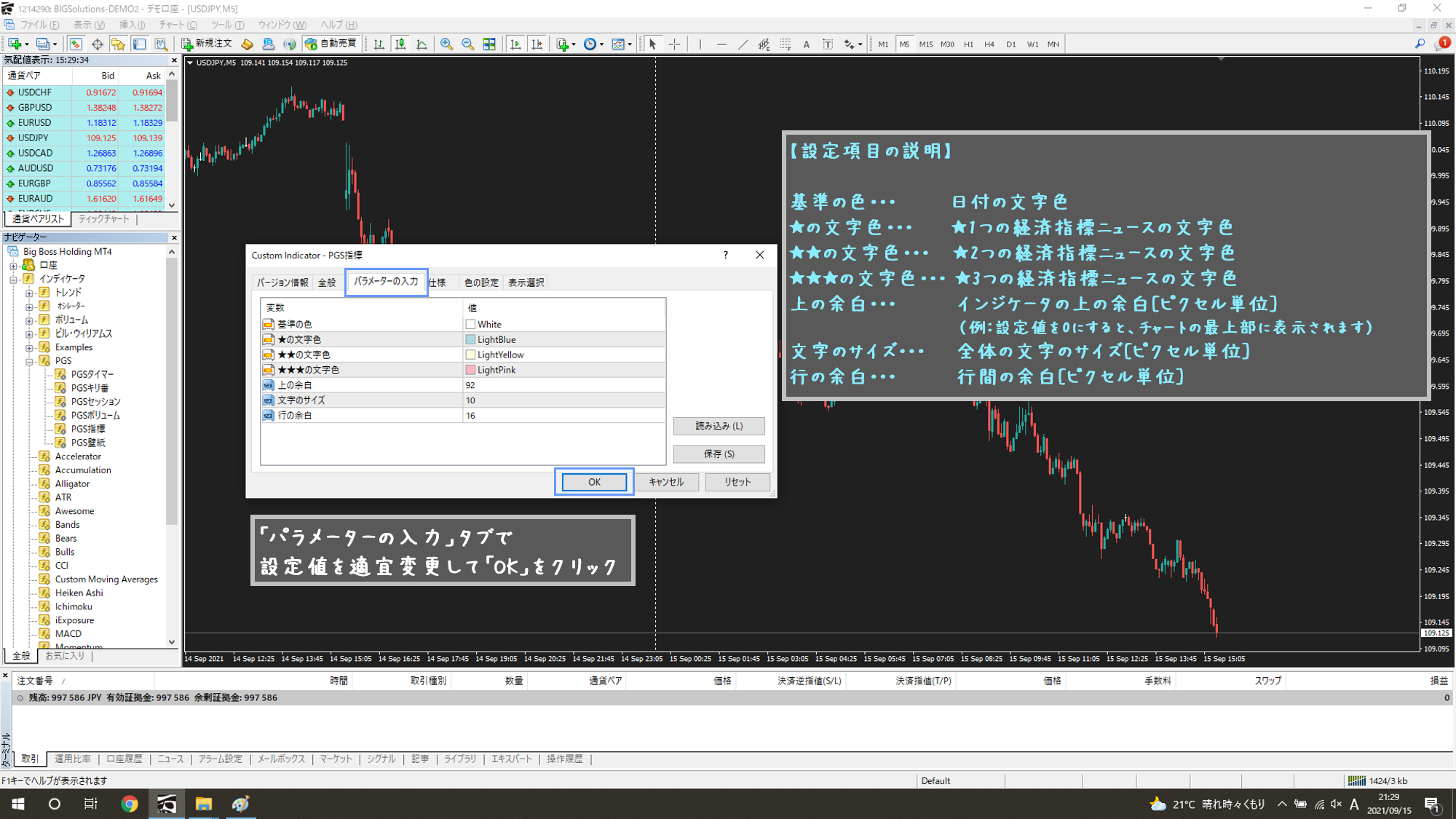Toggle the 自動売買 auto trading button
Screen dimensions: 1456x819
click(x=331, y=44)
